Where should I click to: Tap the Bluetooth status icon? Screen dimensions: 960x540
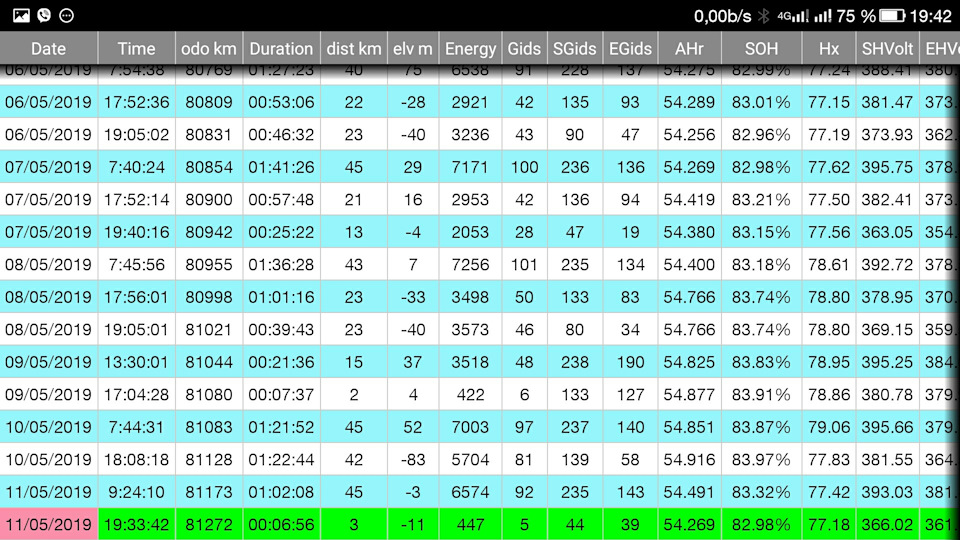tap(763, 16)
